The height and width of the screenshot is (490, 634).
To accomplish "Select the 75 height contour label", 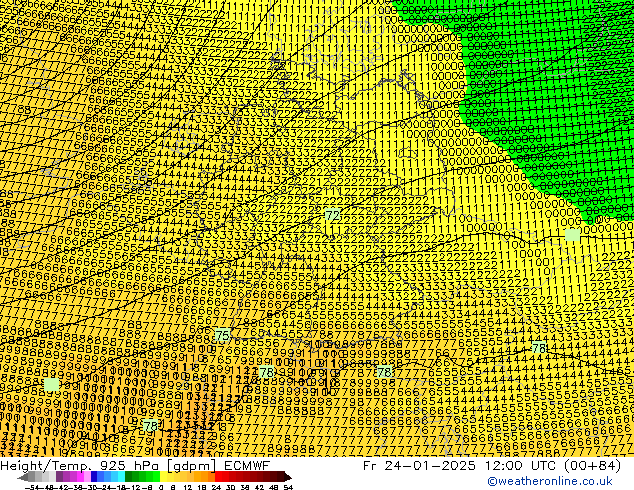I will pos(222,335).
